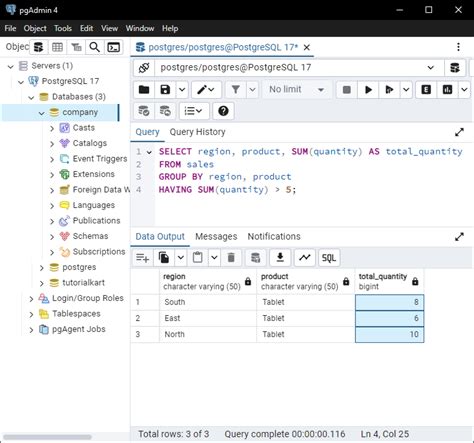
Task: Open the Graph Visualiser icon
Action: 305,257
